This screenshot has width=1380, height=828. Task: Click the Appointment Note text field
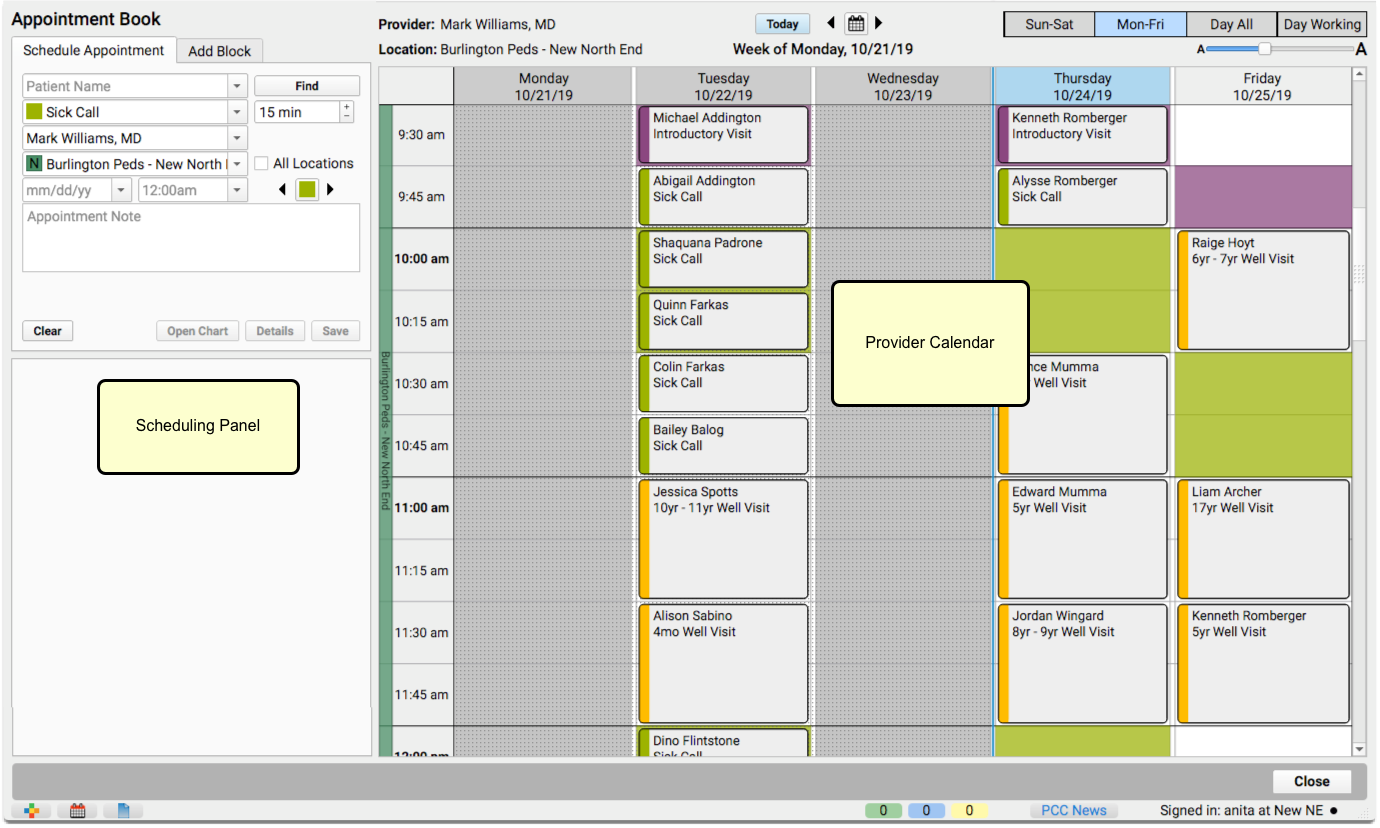tap(191, 238)
